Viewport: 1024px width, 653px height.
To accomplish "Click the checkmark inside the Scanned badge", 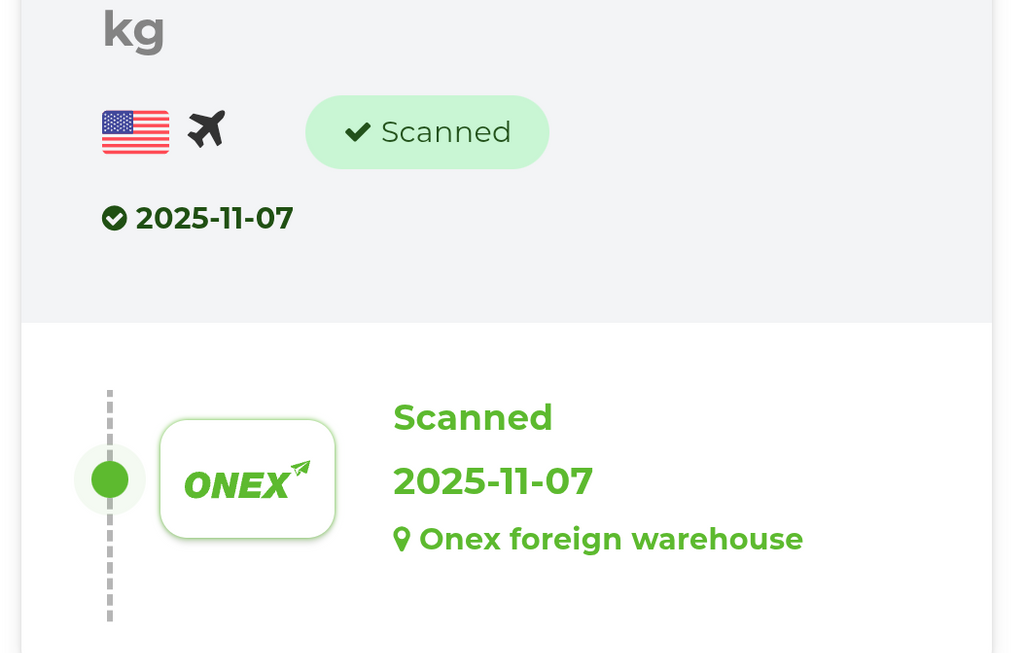I will (357, 132).
